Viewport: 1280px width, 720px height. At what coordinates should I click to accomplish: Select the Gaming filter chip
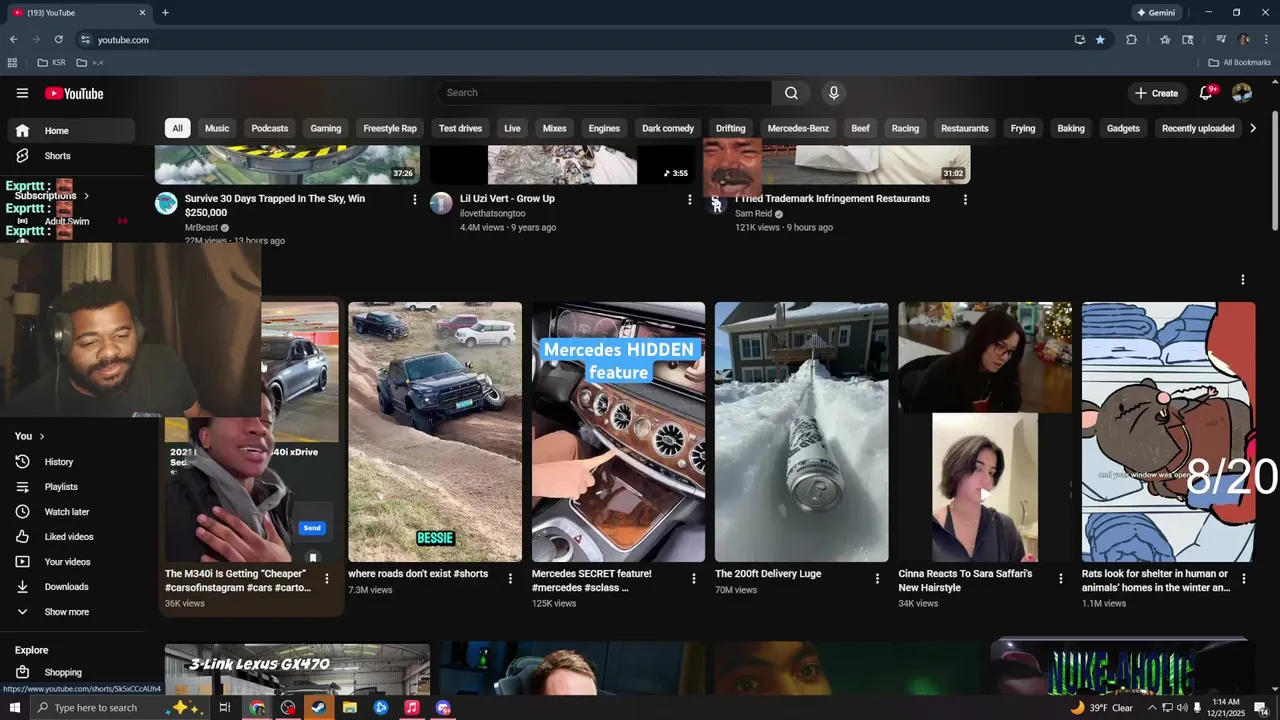pyautogui.click(x=326, y=128)
